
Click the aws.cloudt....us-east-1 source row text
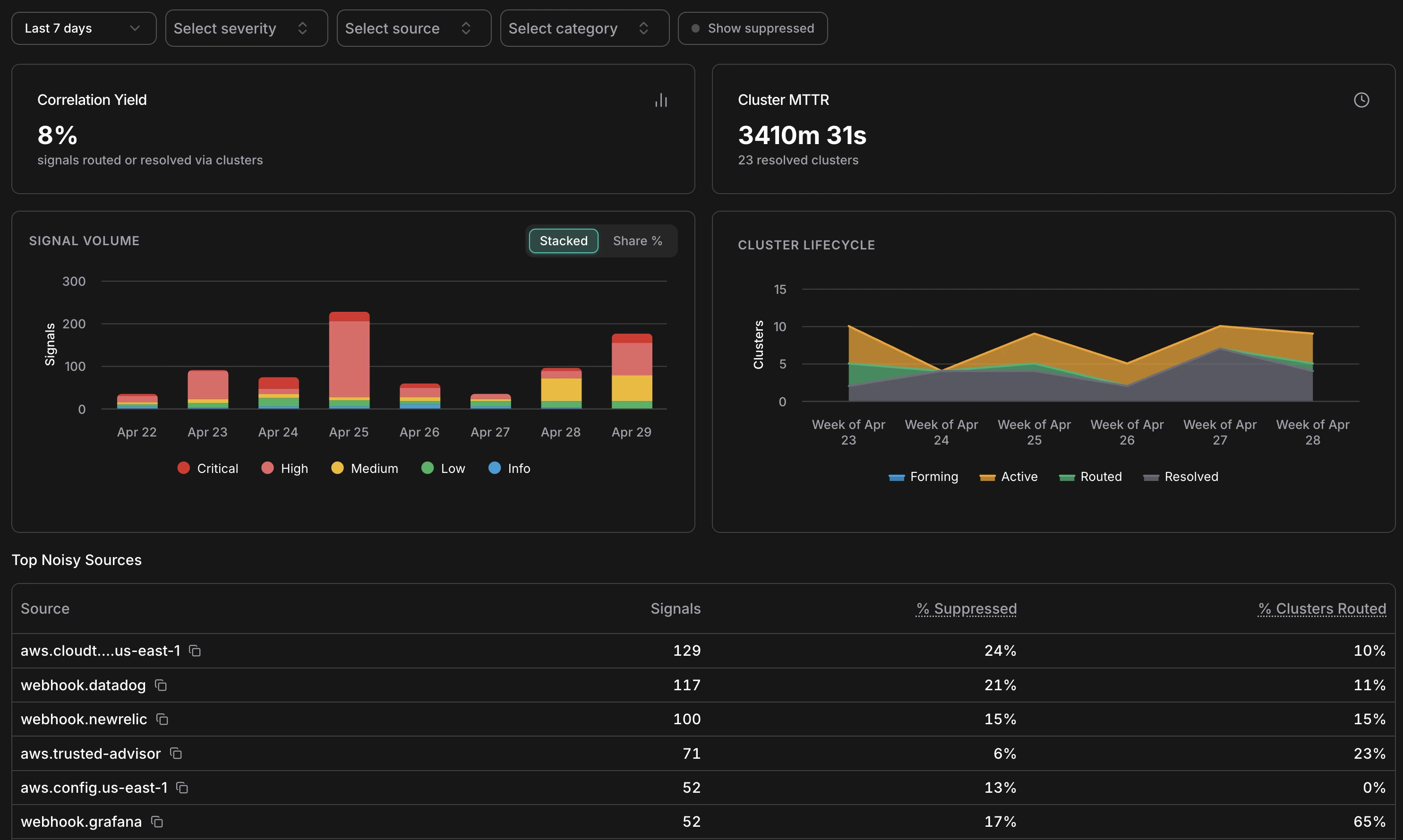coord(101,651)
